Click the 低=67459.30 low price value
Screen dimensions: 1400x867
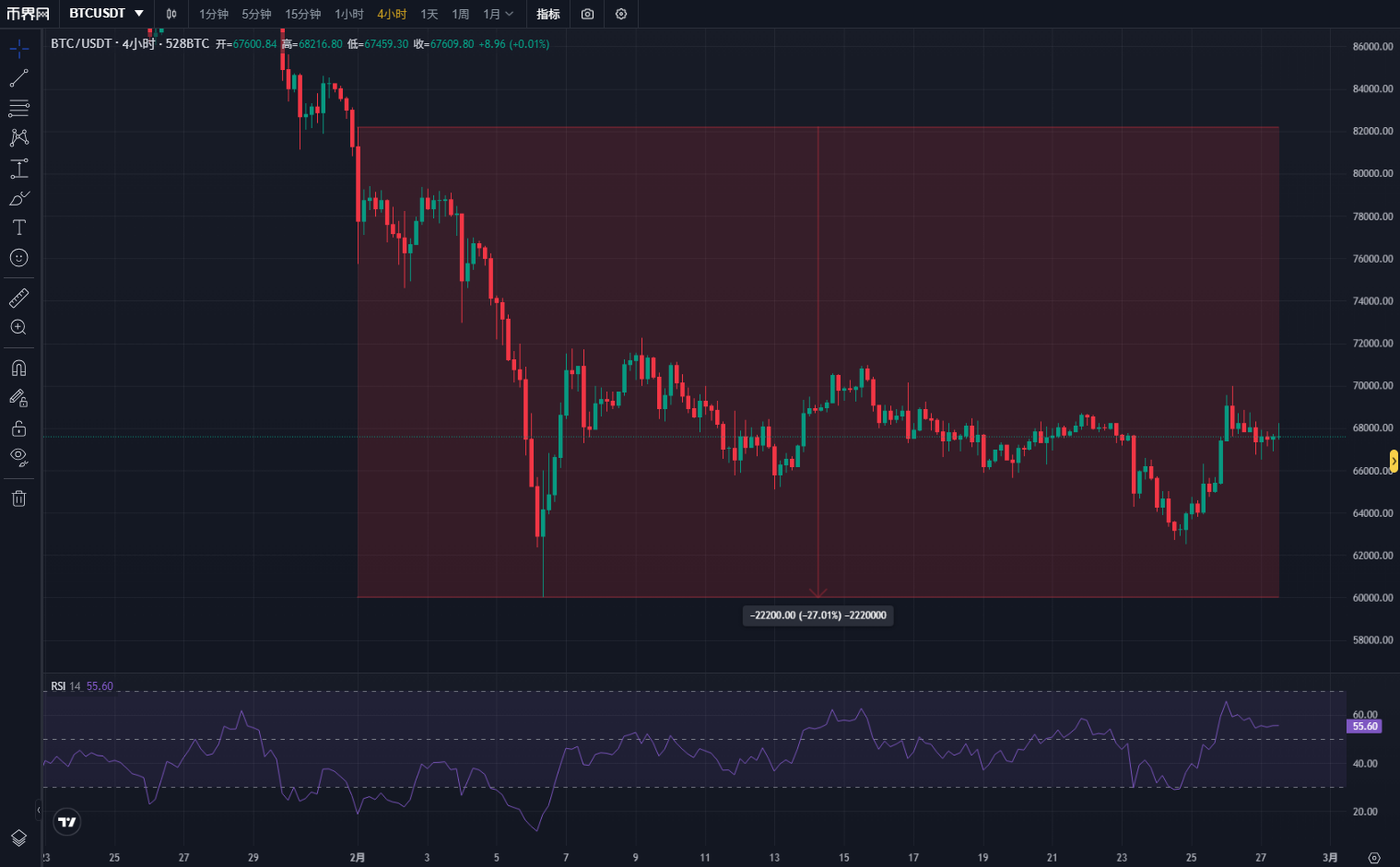click(378, 44)
